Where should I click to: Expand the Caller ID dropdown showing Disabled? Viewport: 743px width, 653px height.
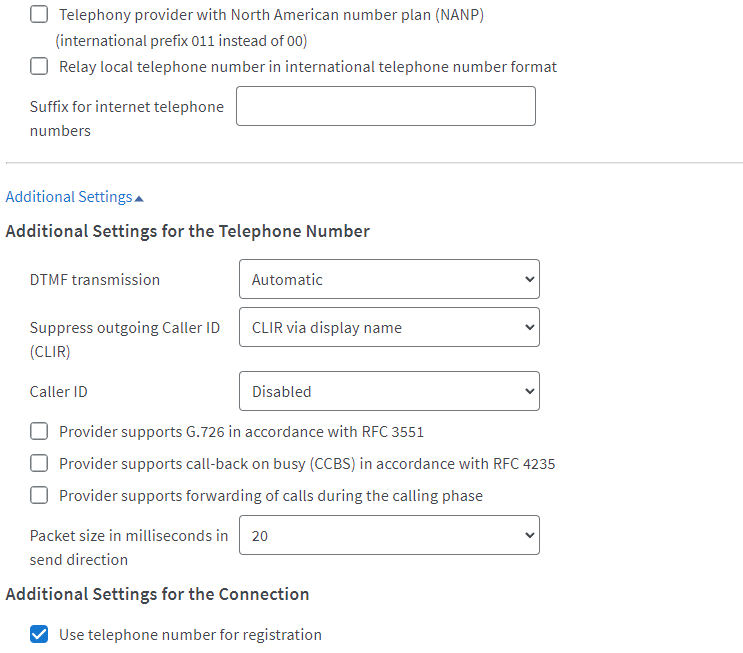(x=389, y=391)
